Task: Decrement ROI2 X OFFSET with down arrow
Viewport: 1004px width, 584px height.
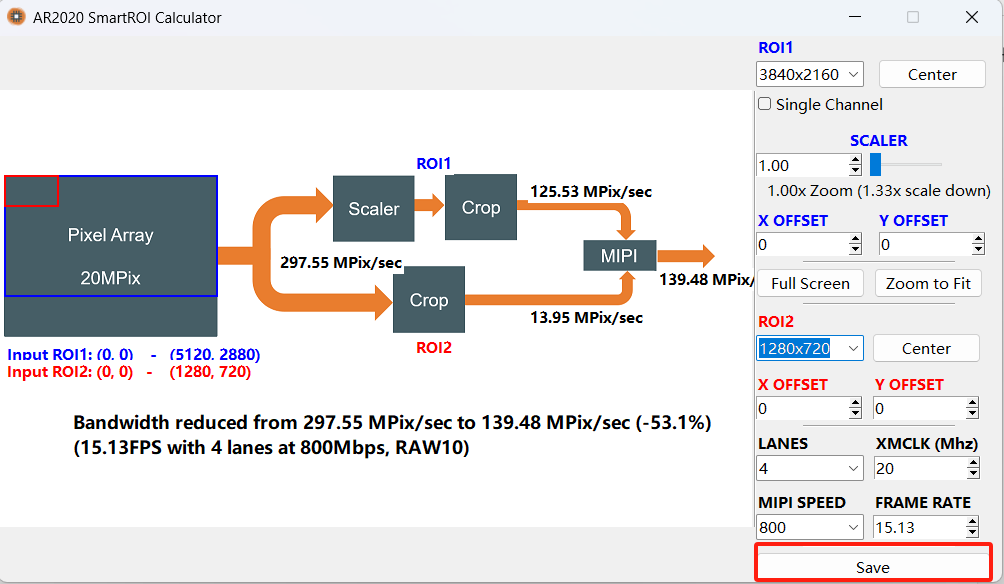Action: [855, 414]
